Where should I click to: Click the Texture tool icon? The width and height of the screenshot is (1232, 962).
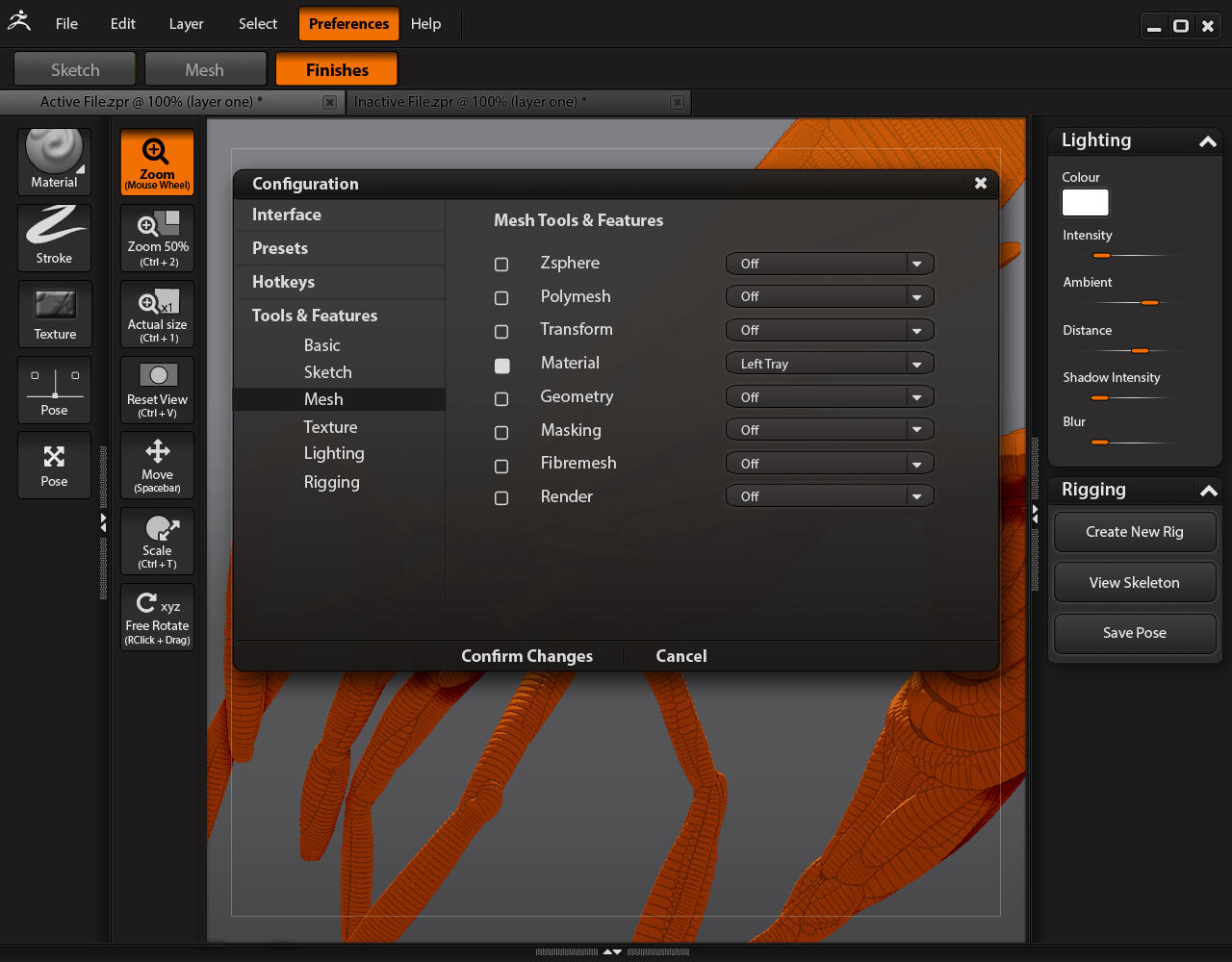point(54,314)
